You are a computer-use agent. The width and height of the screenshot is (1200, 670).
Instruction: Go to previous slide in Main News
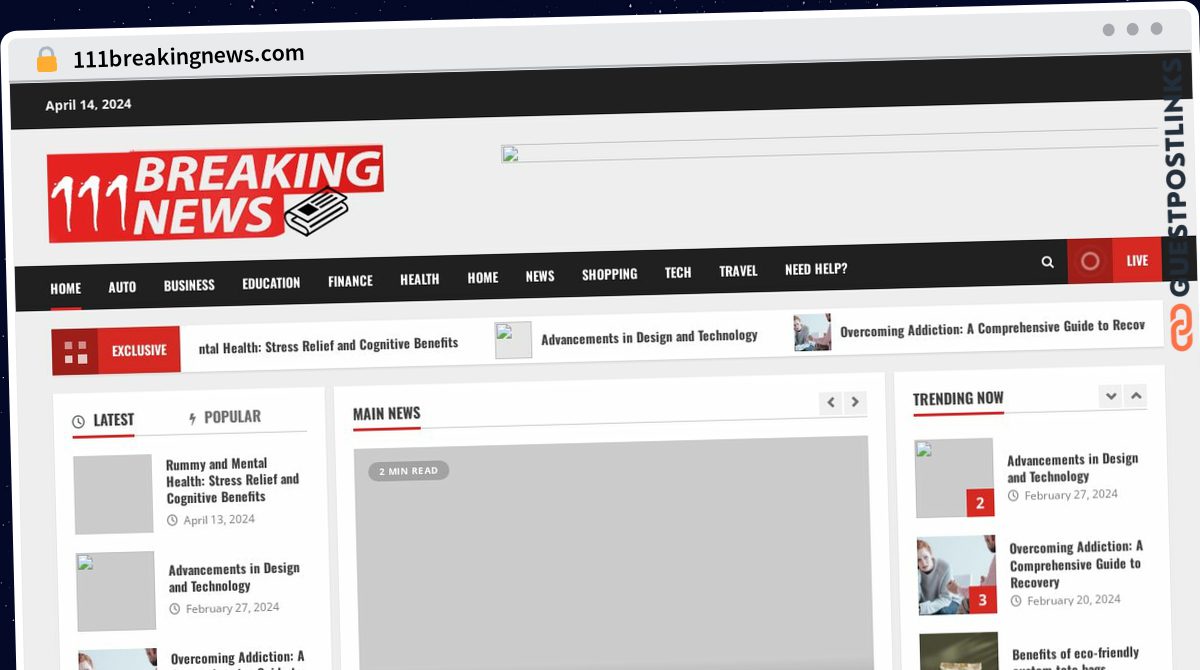coord(830,402)
